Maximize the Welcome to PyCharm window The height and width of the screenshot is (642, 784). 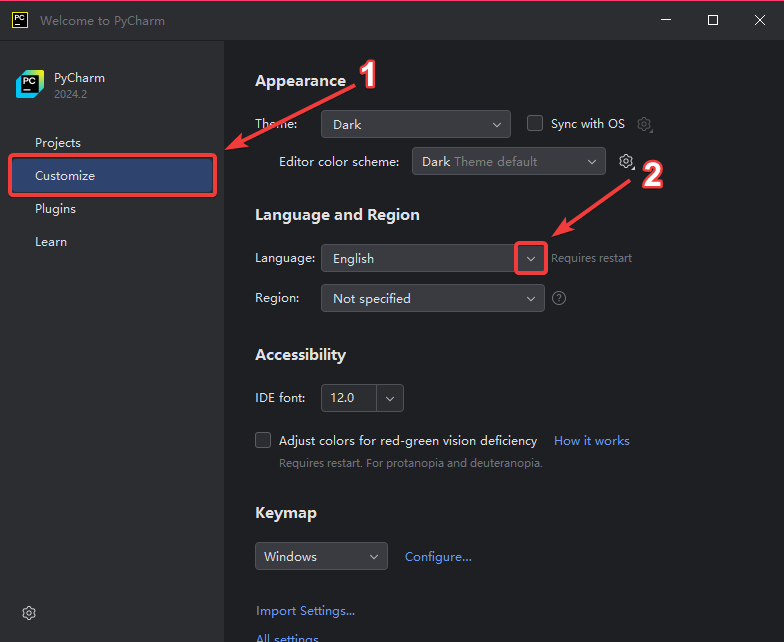click(713, 20)
